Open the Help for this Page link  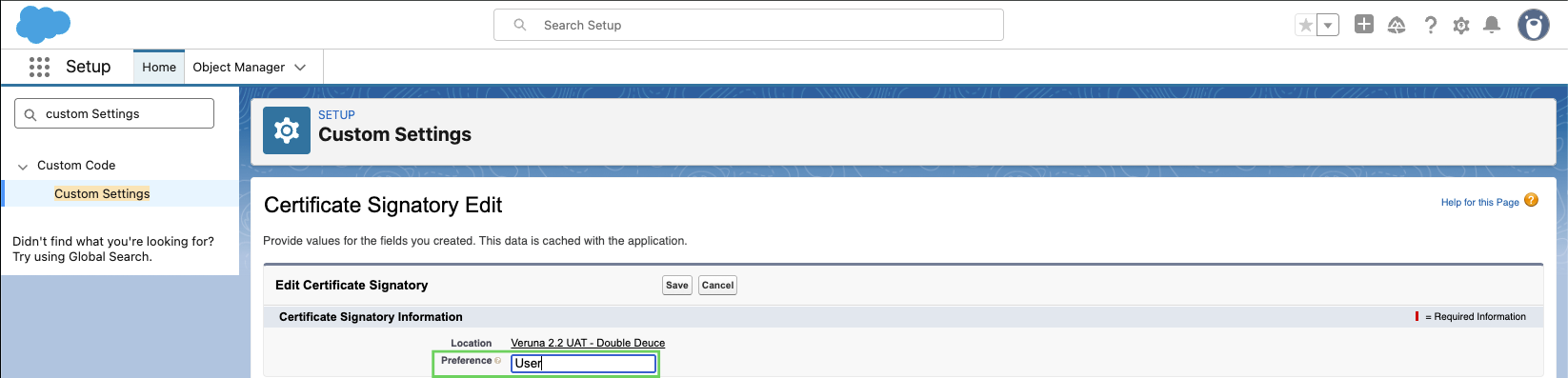1479,202
